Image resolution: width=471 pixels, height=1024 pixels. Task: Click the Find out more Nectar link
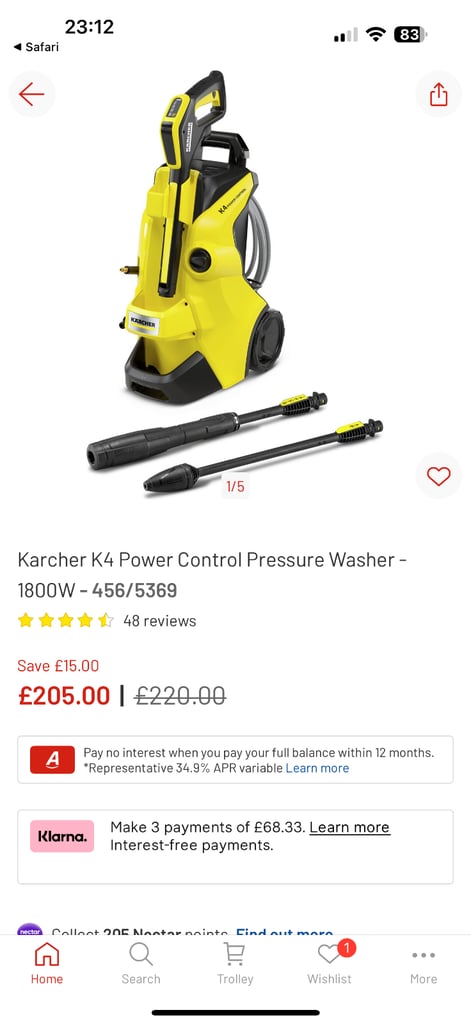[x=285, y=931]
